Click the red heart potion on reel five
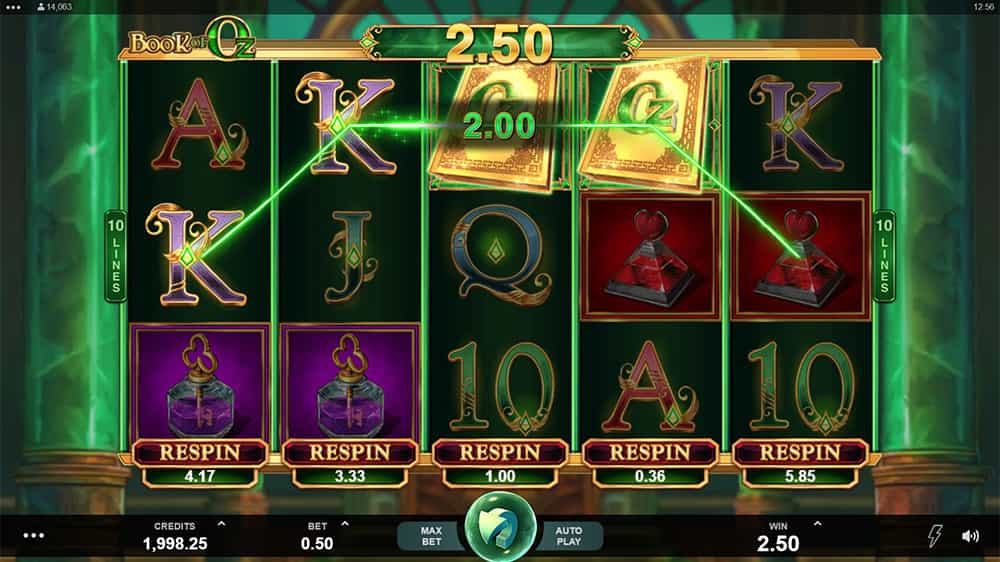 click(800, 256)
